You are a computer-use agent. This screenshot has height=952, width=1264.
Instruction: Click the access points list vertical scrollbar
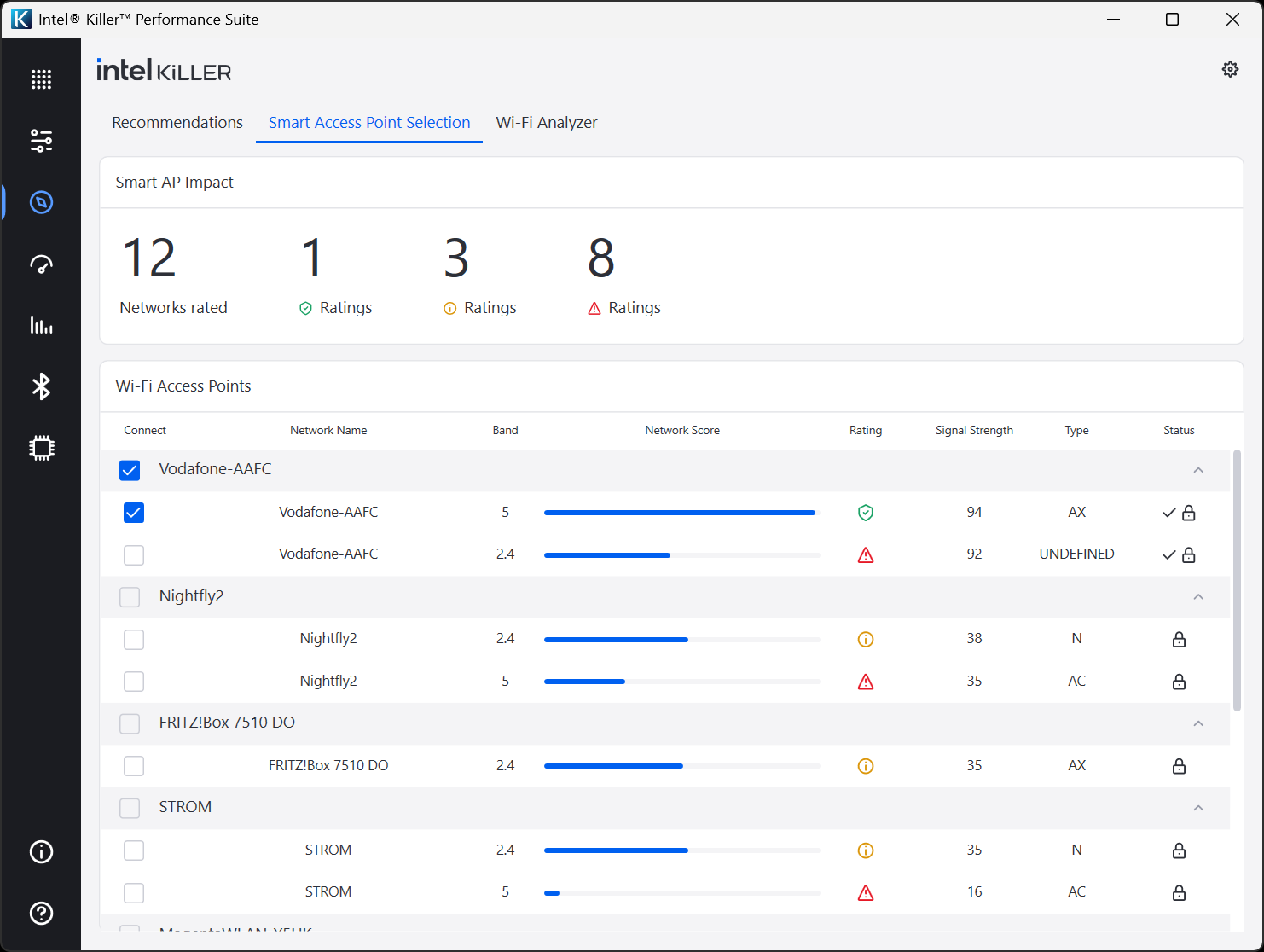1237,580
